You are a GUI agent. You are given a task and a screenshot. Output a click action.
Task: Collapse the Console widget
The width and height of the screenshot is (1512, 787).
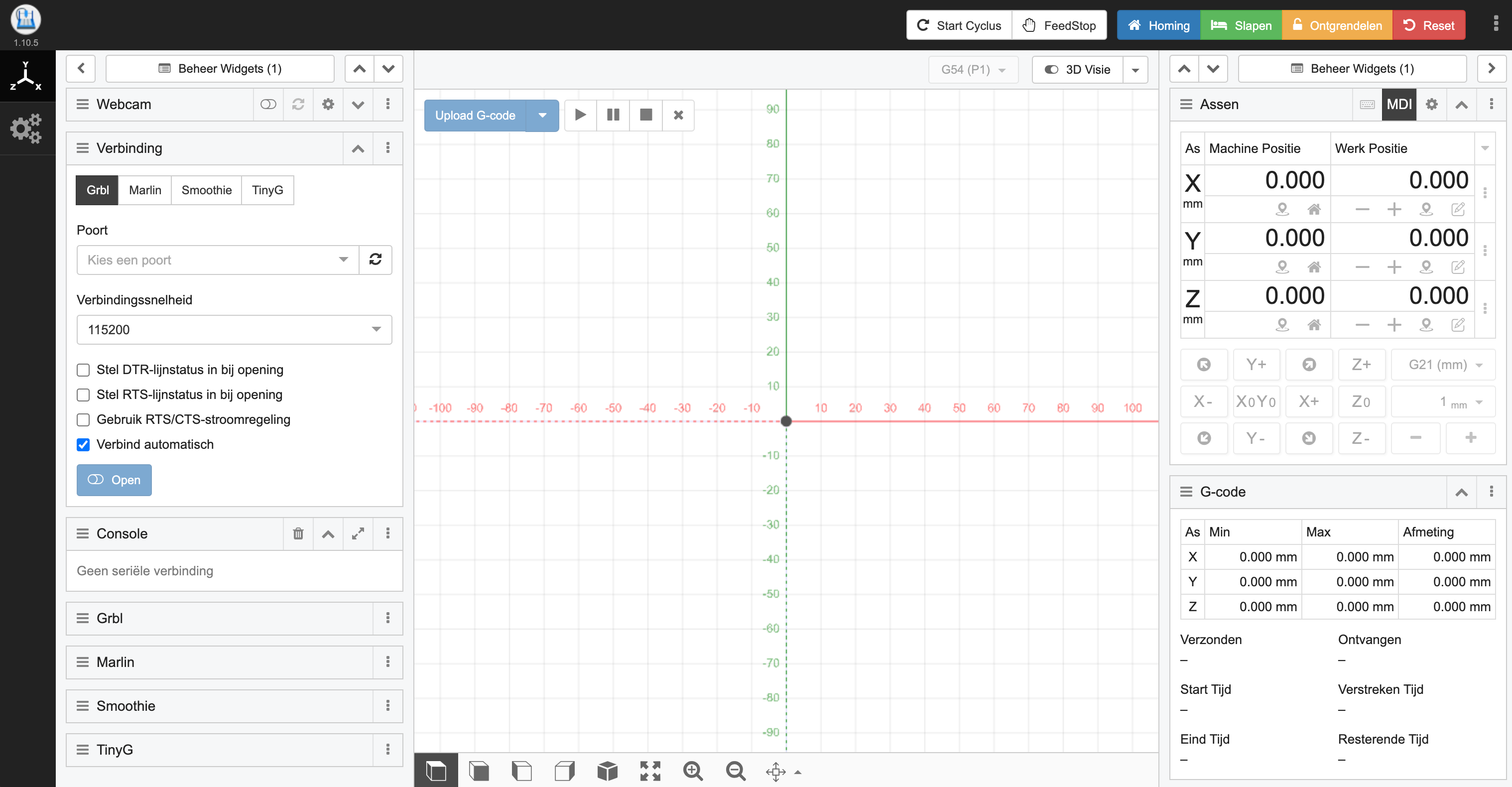click(x=328, y=533)
